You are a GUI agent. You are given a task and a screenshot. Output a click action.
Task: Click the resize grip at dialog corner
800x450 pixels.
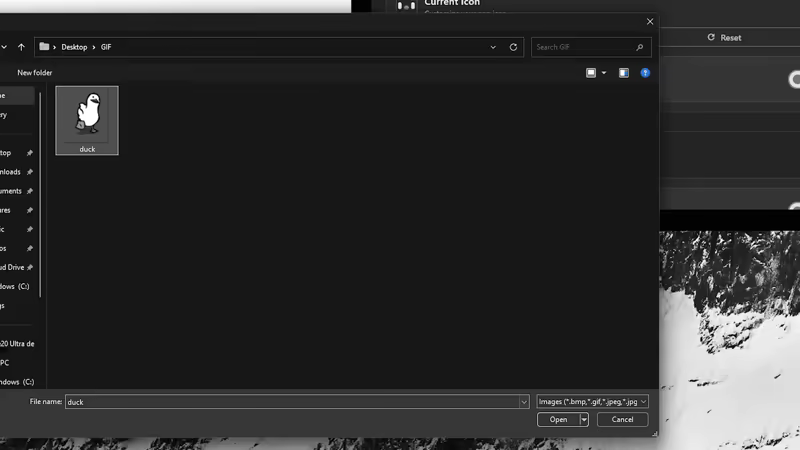click(655, 434)
